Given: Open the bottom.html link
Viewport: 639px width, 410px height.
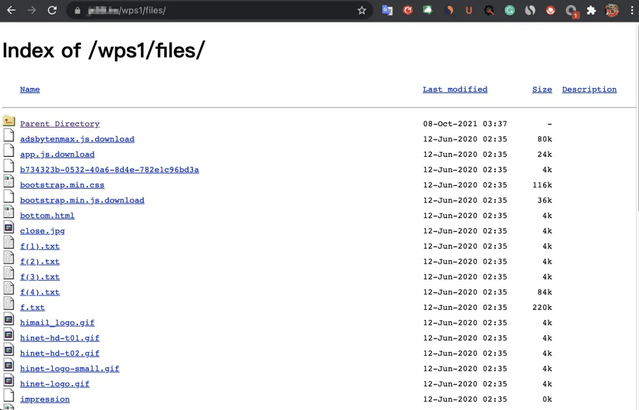Looking at the screenshot, I should (x=47, y=216).
